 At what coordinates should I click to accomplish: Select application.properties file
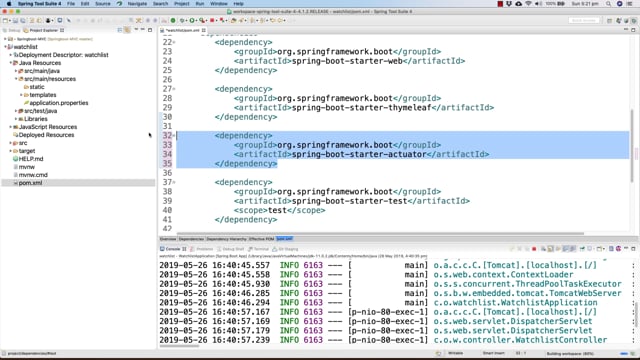(58, 103)
